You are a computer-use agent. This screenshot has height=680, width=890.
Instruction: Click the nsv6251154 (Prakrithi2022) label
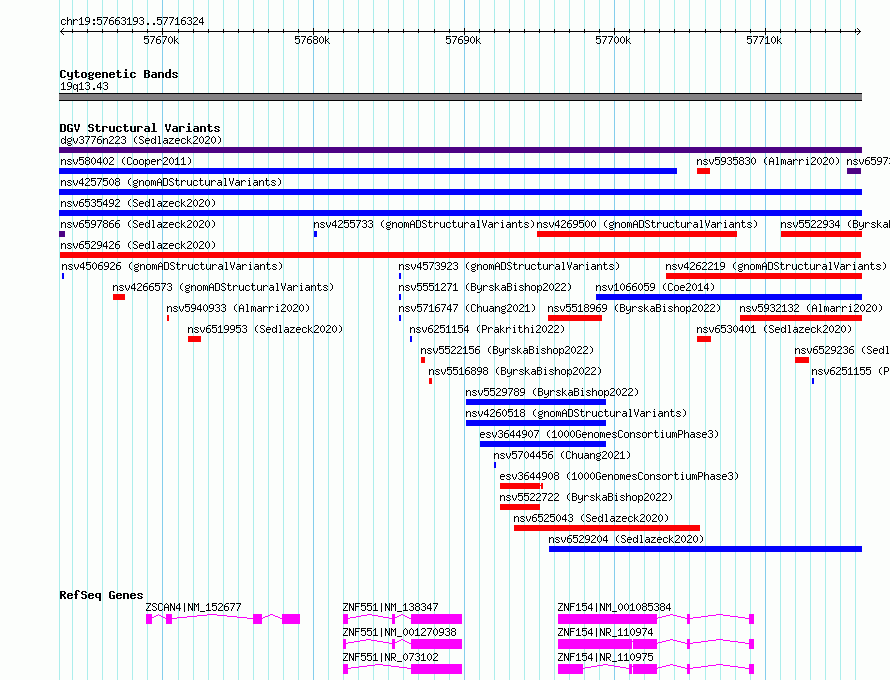pyautogui.click(x=488, y=329)
